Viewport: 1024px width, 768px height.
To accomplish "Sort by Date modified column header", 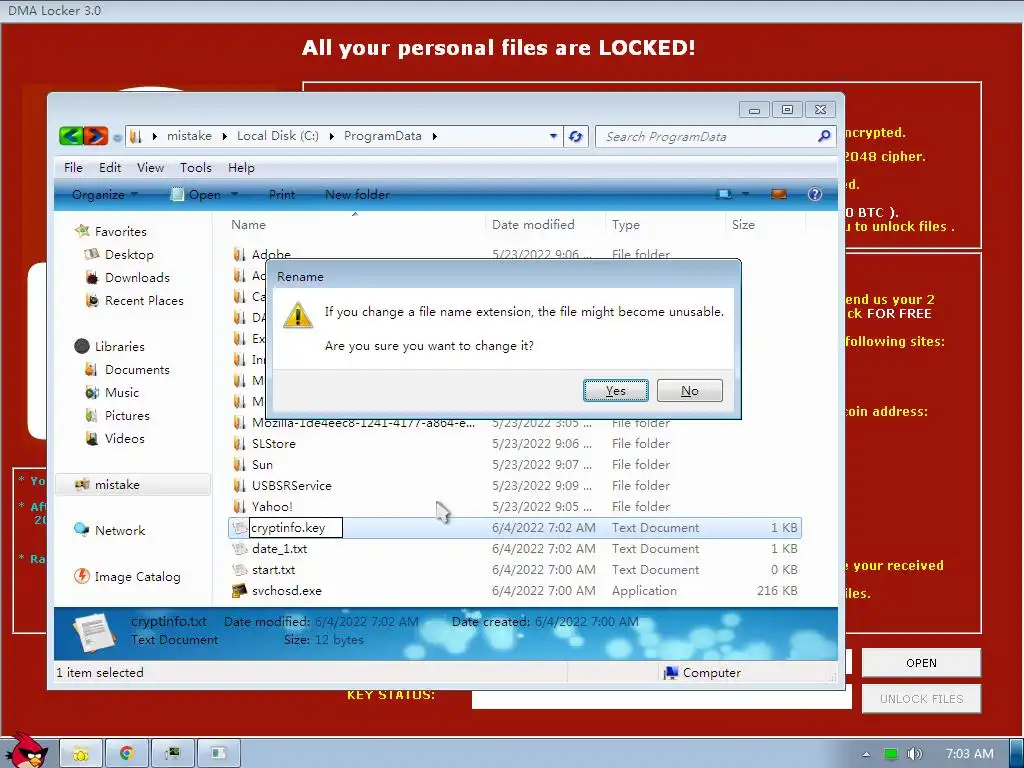I will coord(533,225).
